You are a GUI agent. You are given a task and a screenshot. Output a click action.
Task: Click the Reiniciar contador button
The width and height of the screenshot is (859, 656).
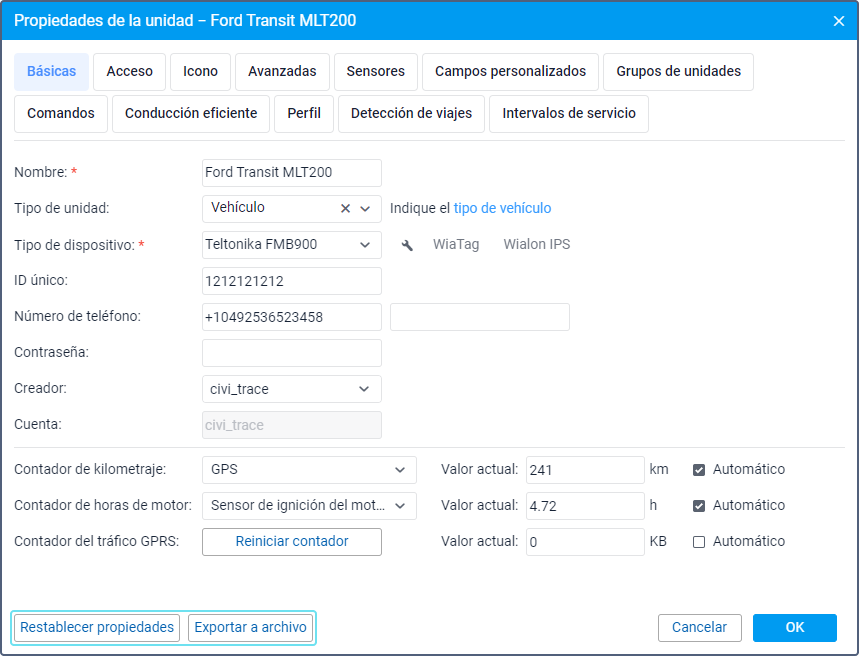[292, 541]
